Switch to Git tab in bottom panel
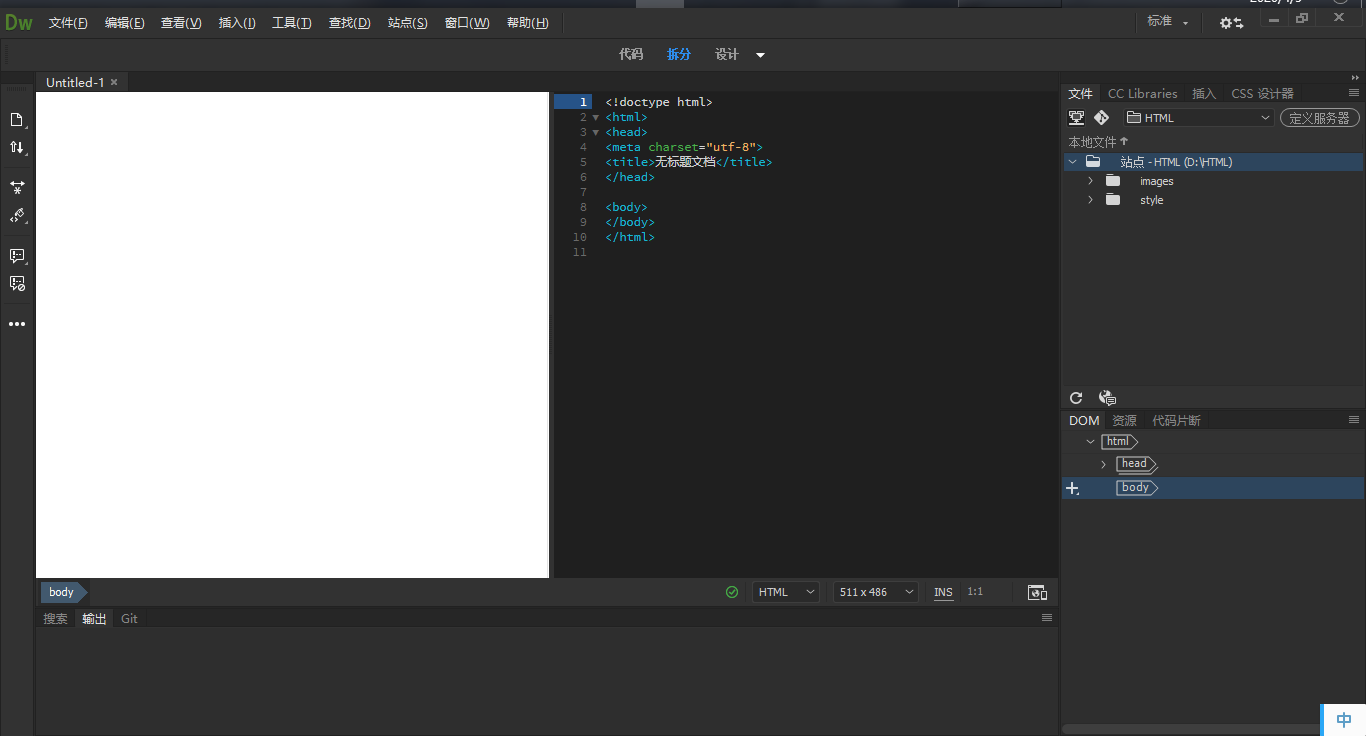 129,618
